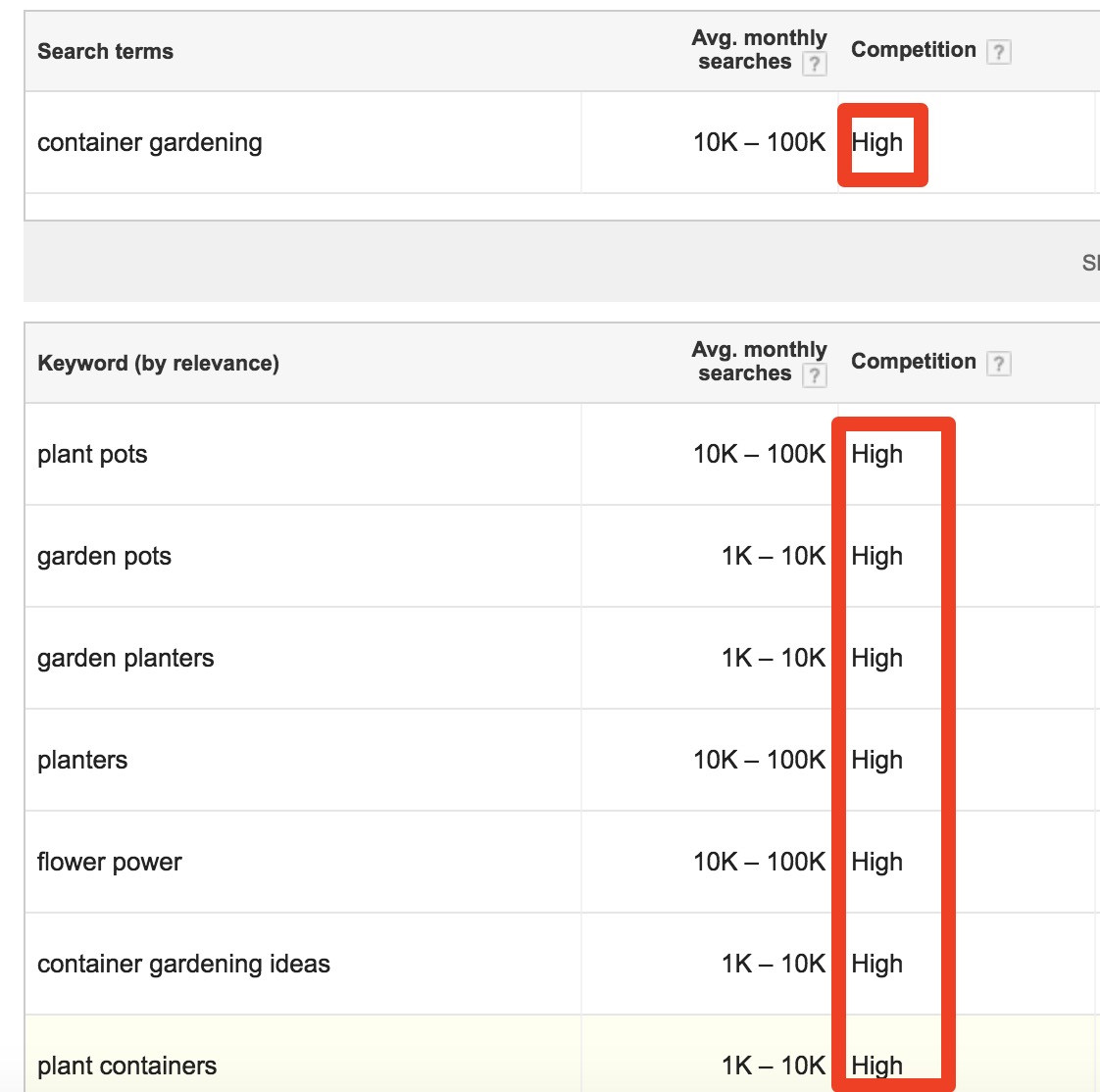1100x1092 pixels.
Task: Click the Avg. monthly searches help icon in keyword table
Action: tap(815, 373)
